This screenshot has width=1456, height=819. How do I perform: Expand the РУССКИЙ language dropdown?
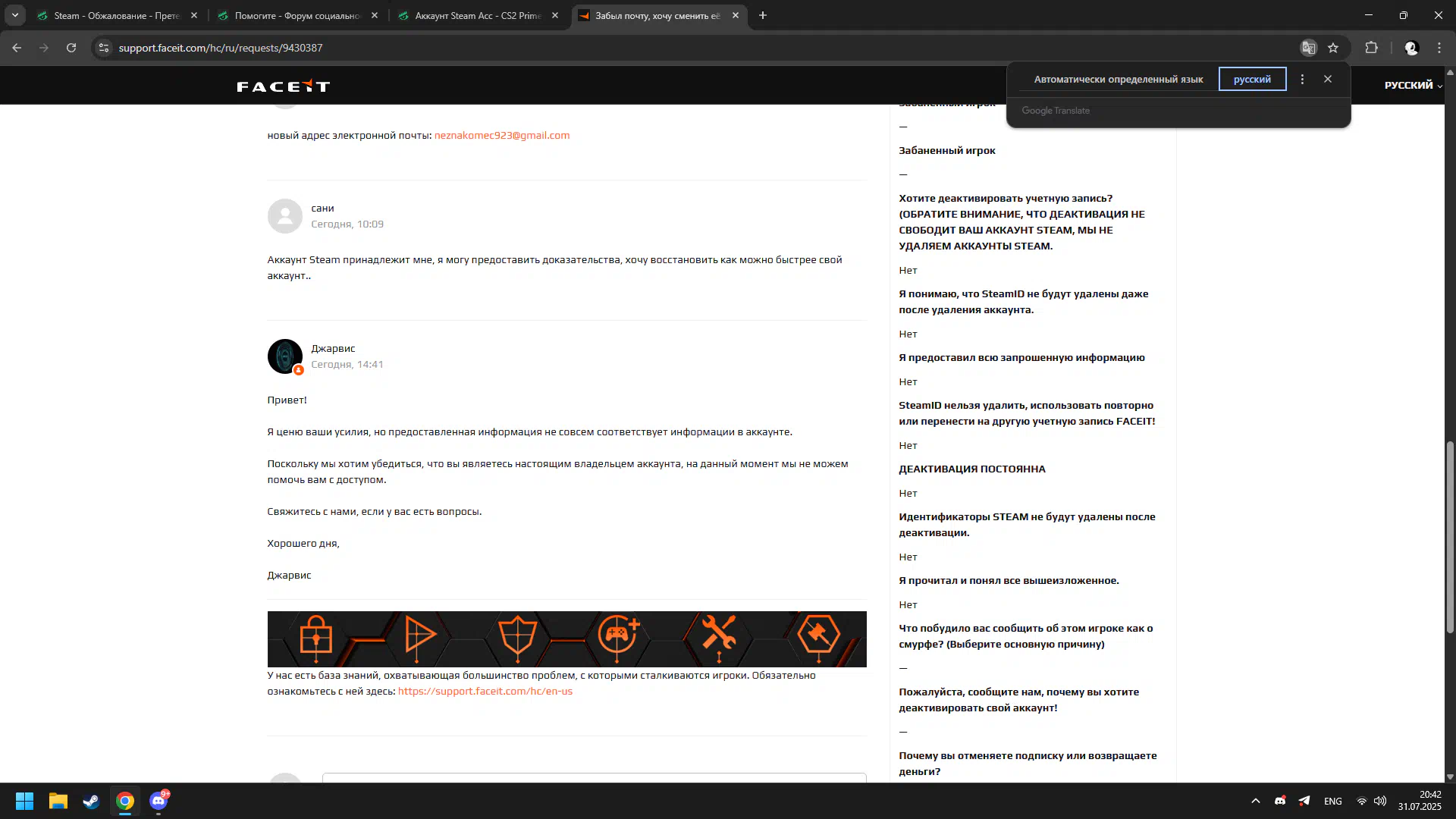[1414, 85]
